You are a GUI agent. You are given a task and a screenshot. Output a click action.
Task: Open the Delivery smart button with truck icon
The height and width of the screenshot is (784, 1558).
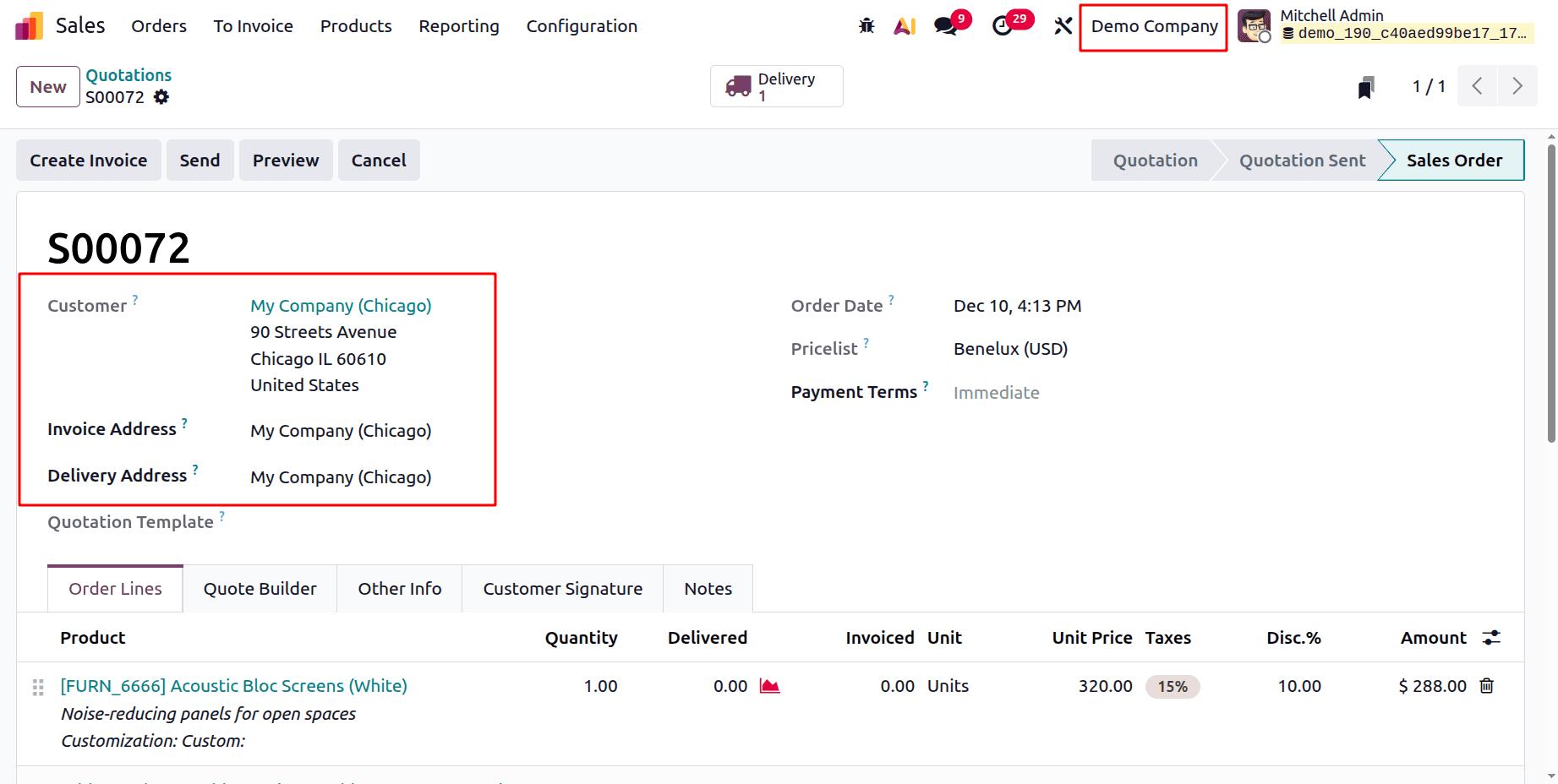(775, 85)
